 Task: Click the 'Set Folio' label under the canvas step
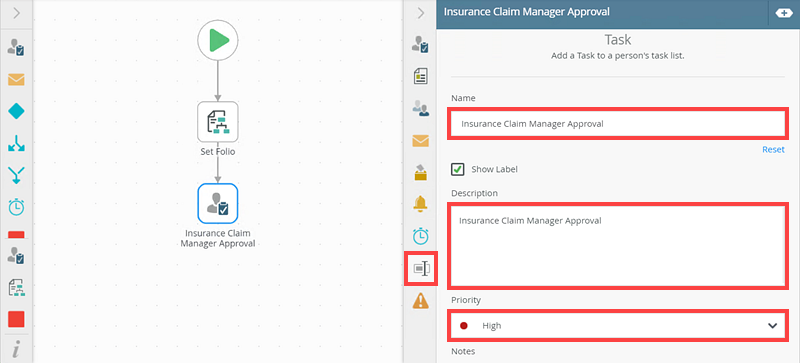[218, 152]
